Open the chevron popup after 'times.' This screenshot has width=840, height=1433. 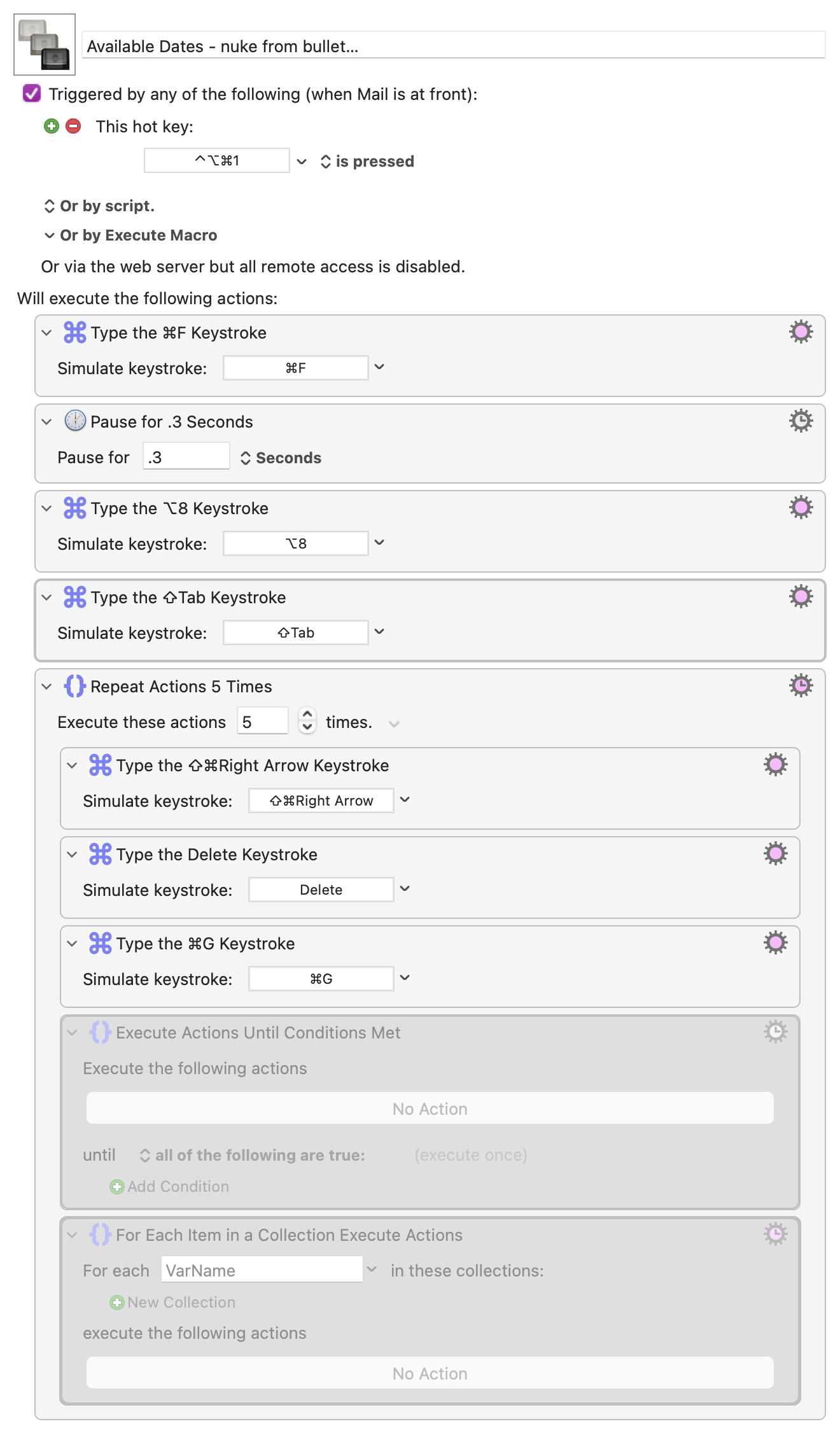tap(394, 723)
